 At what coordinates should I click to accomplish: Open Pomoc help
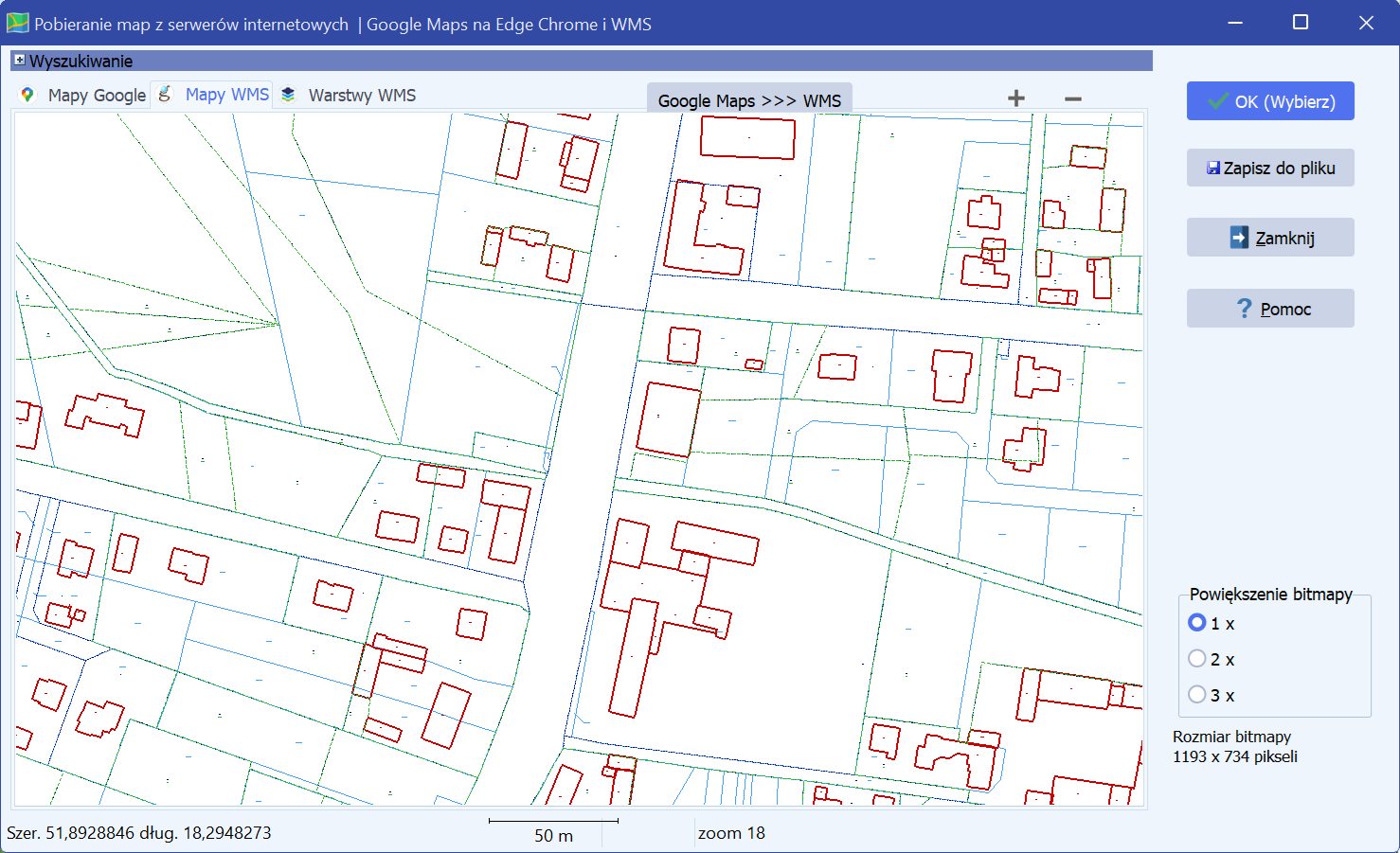coord(1269,309)
